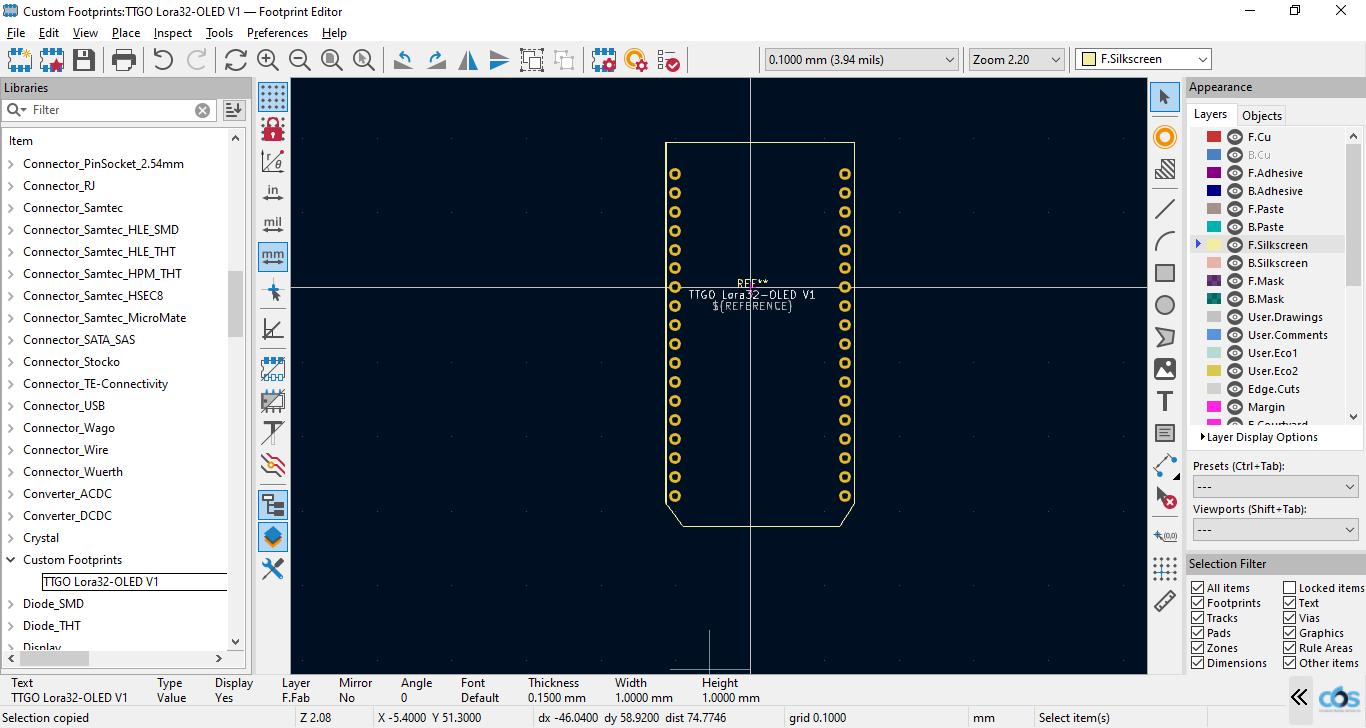Toggle grid display on the canvas
1366x728 pixels.
(x=273, y=96)
